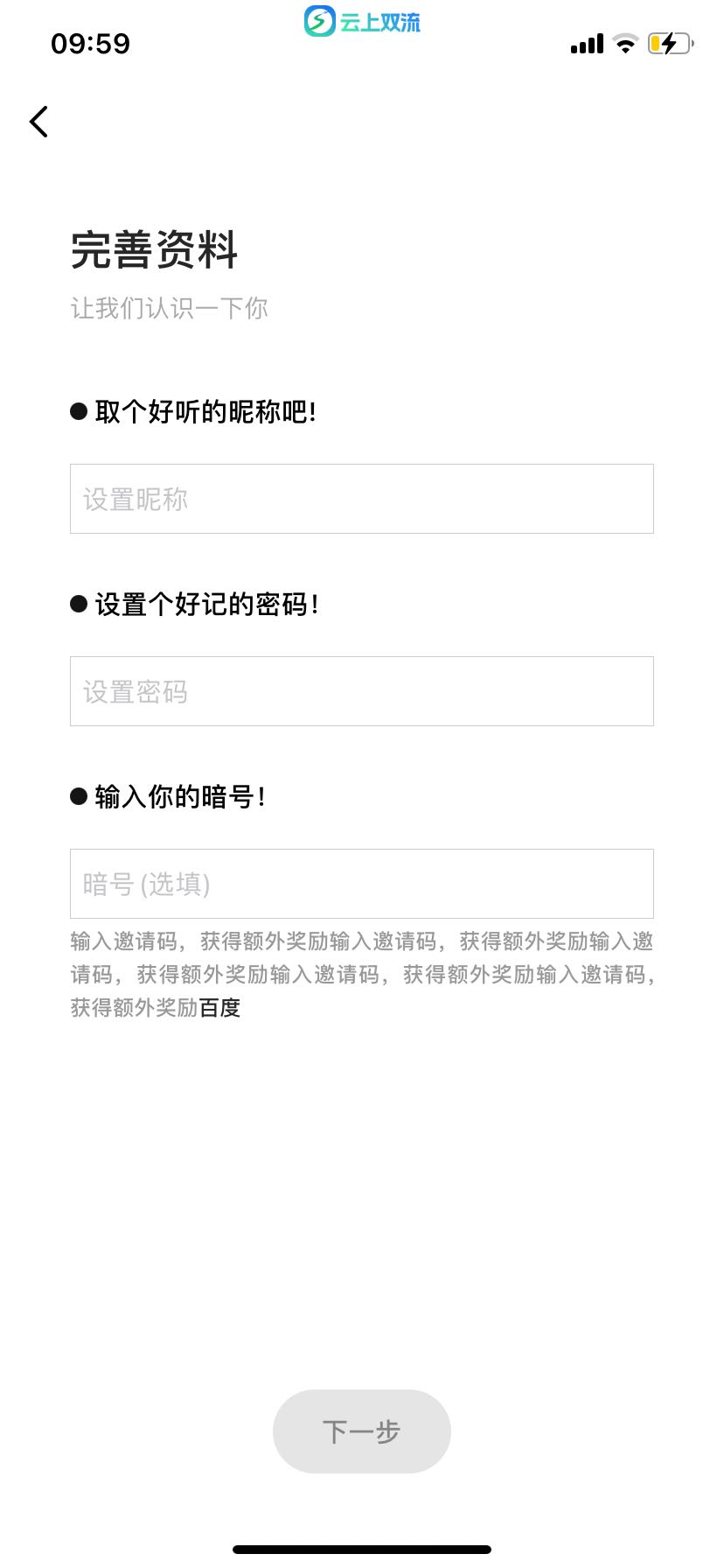
Task: Go back using the top-left arrow
Action: (x=38, y=122)
